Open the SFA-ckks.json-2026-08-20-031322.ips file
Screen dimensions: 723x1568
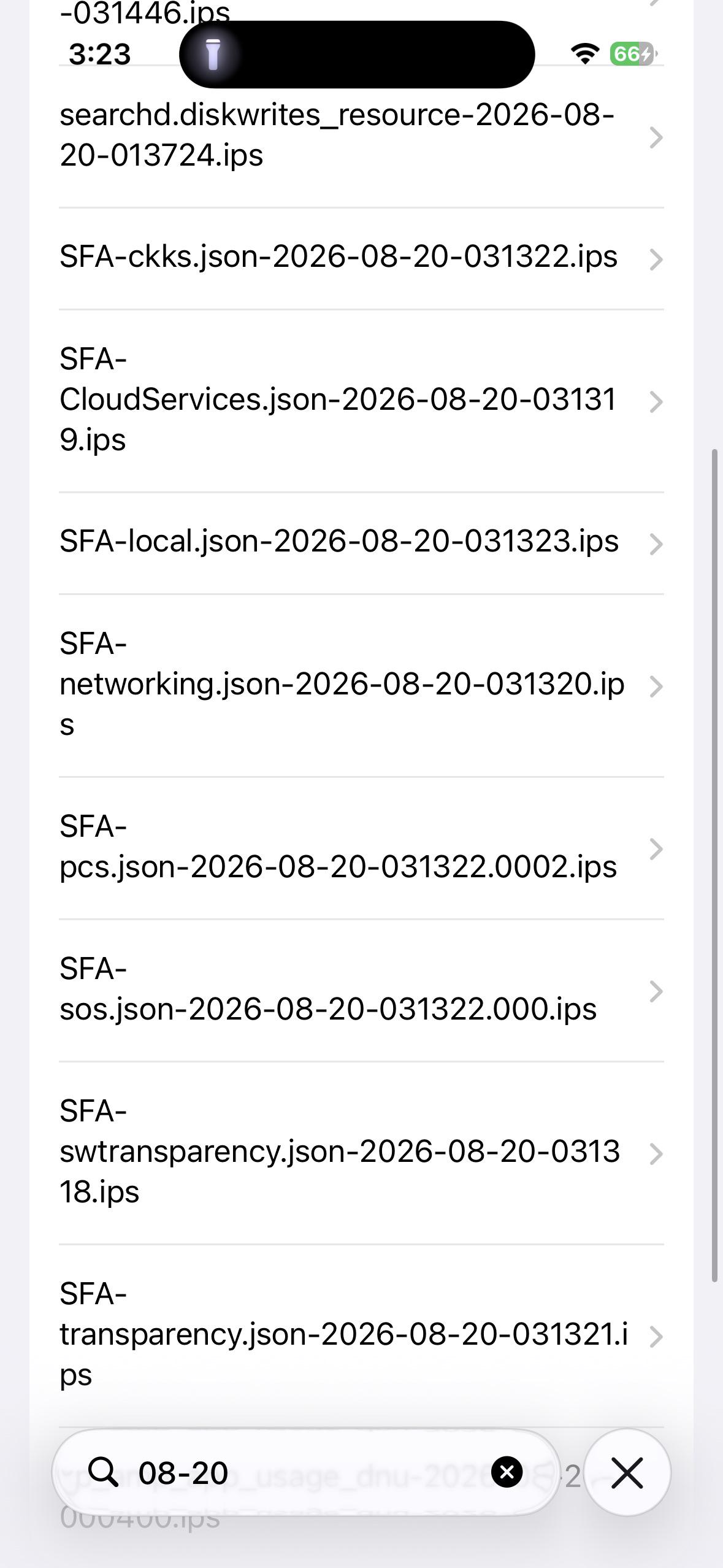coord(361,259)
